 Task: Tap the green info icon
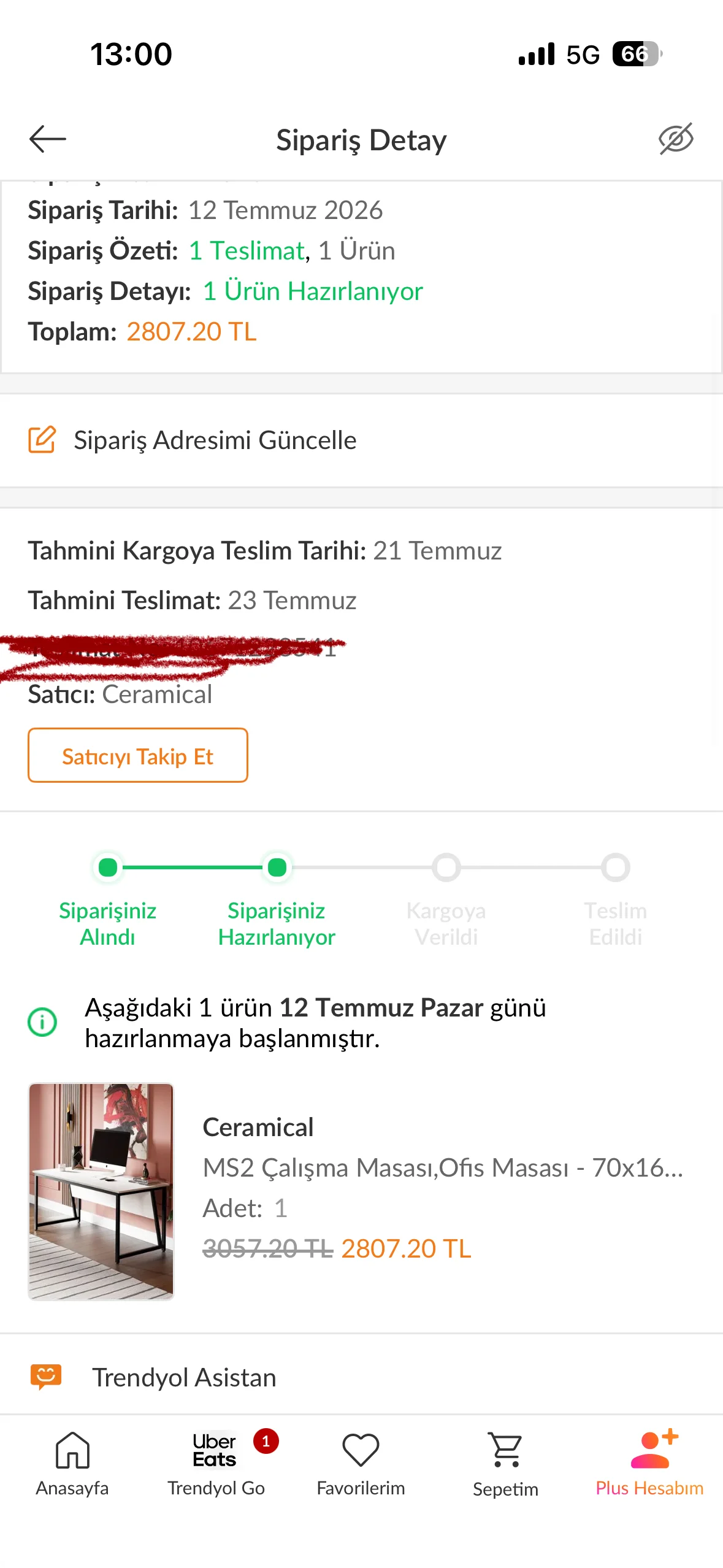[42, 1022]
